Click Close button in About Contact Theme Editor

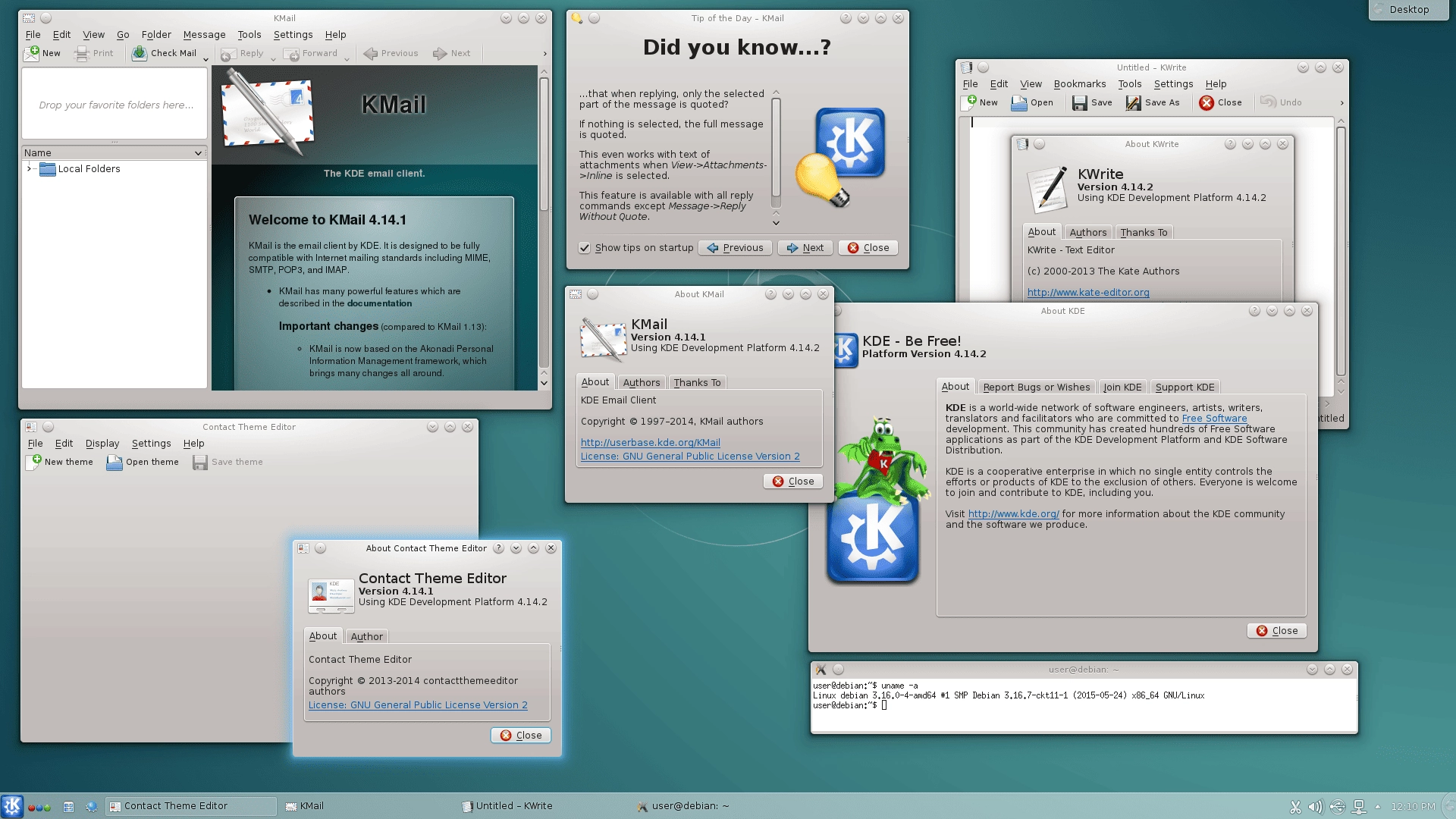(x=521, y=736)
